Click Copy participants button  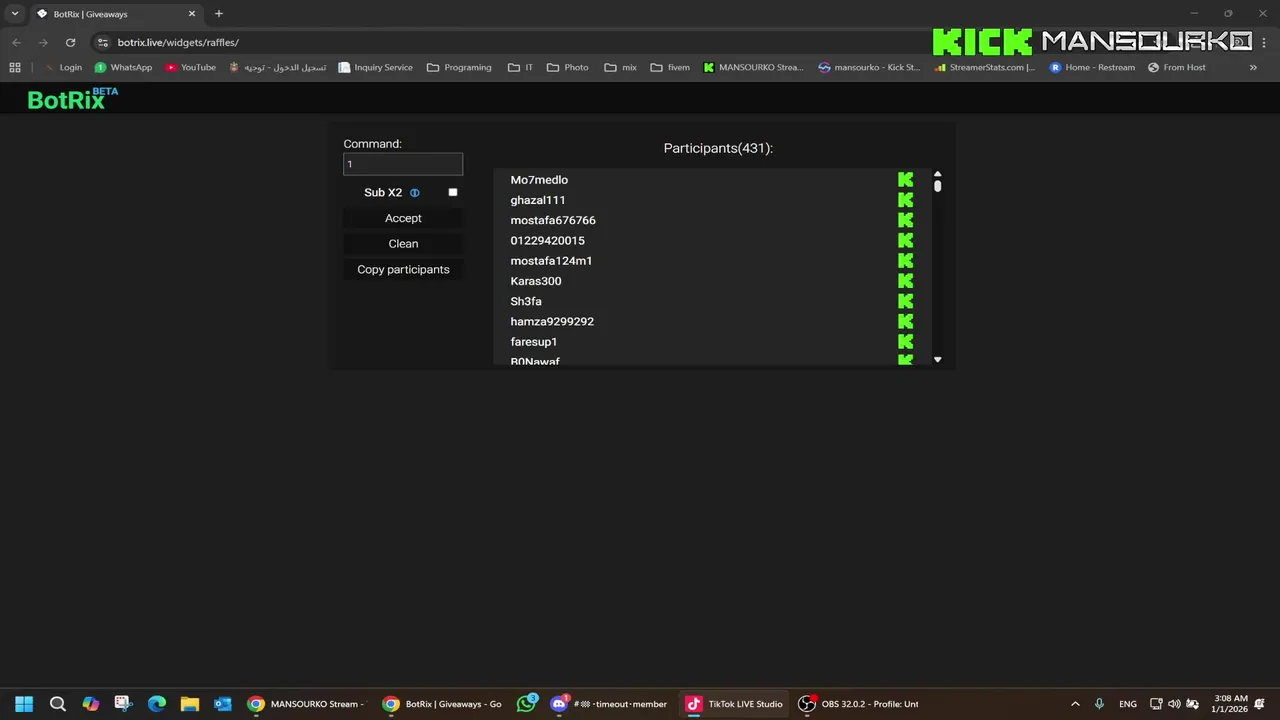(x=403, y=270)
